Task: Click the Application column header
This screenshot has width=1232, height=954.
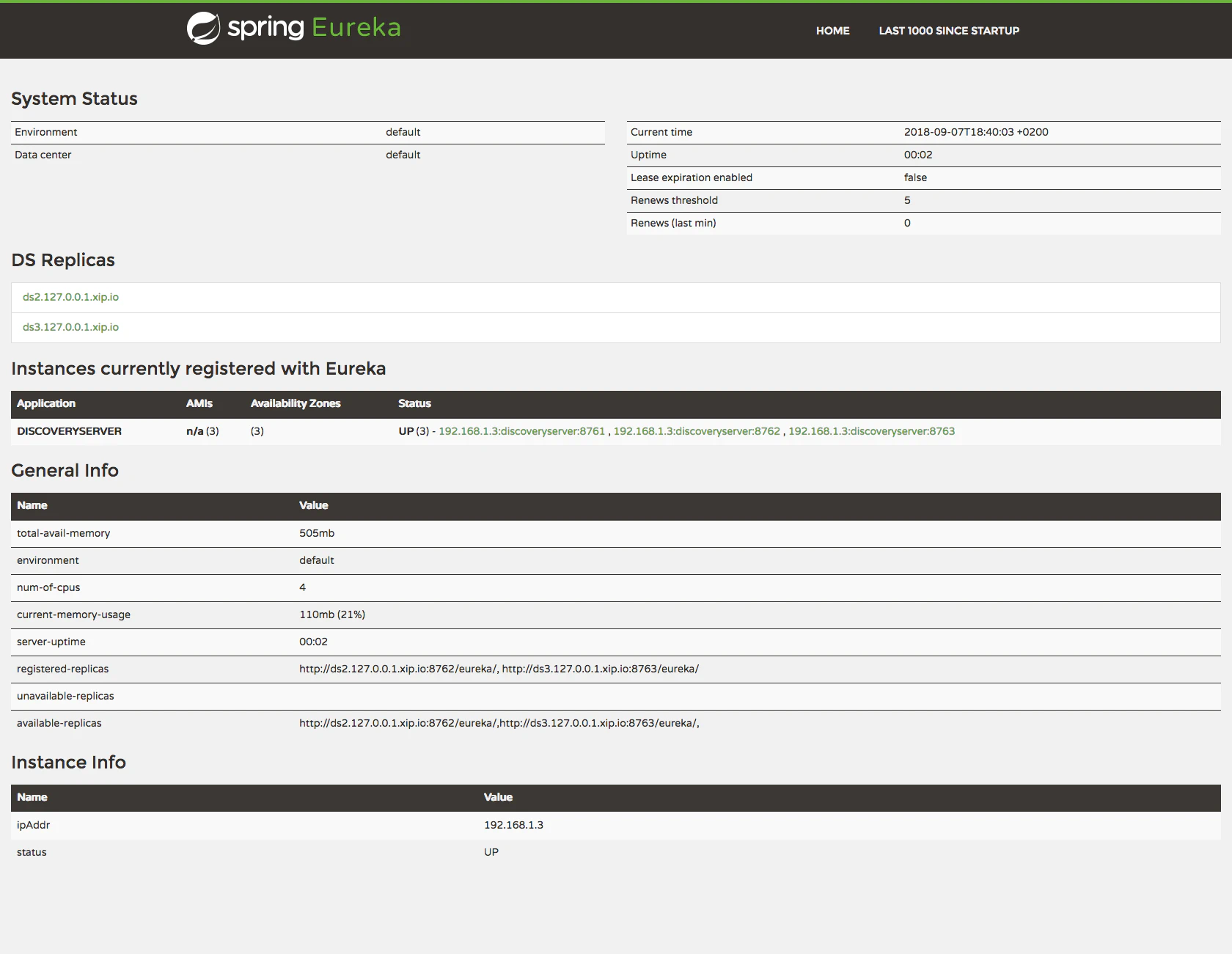Action: click(x=46, y=403)
